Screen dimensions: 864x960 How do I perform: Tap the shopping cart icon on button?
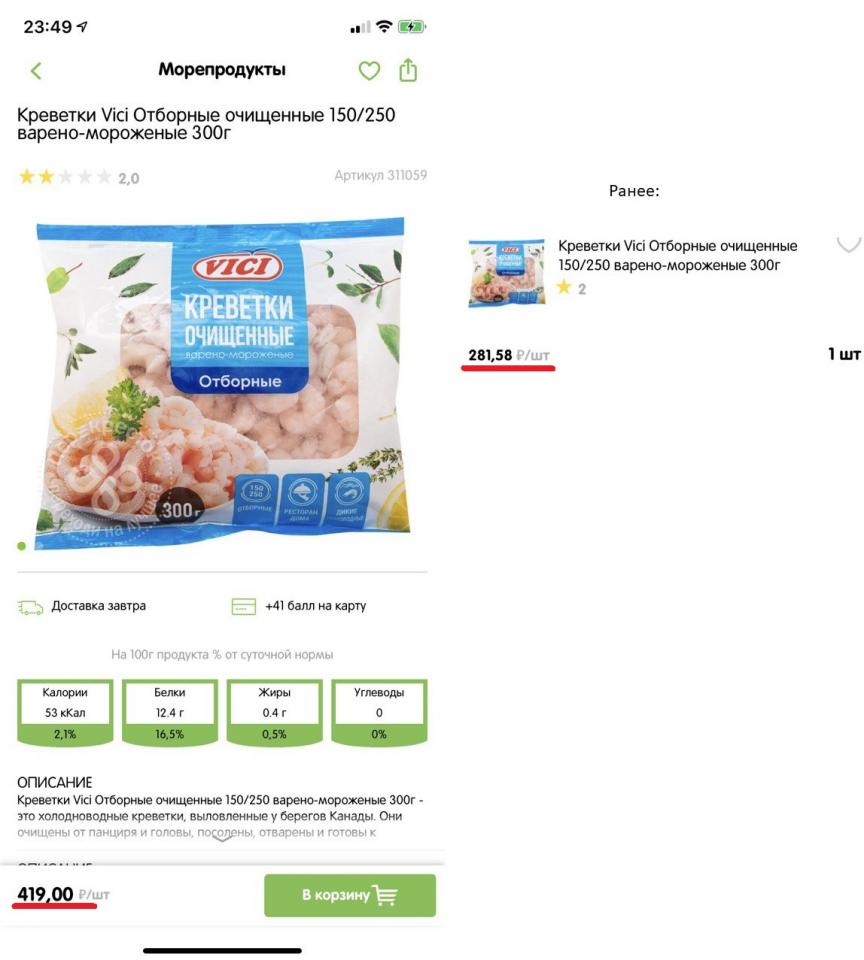point(385,895)
